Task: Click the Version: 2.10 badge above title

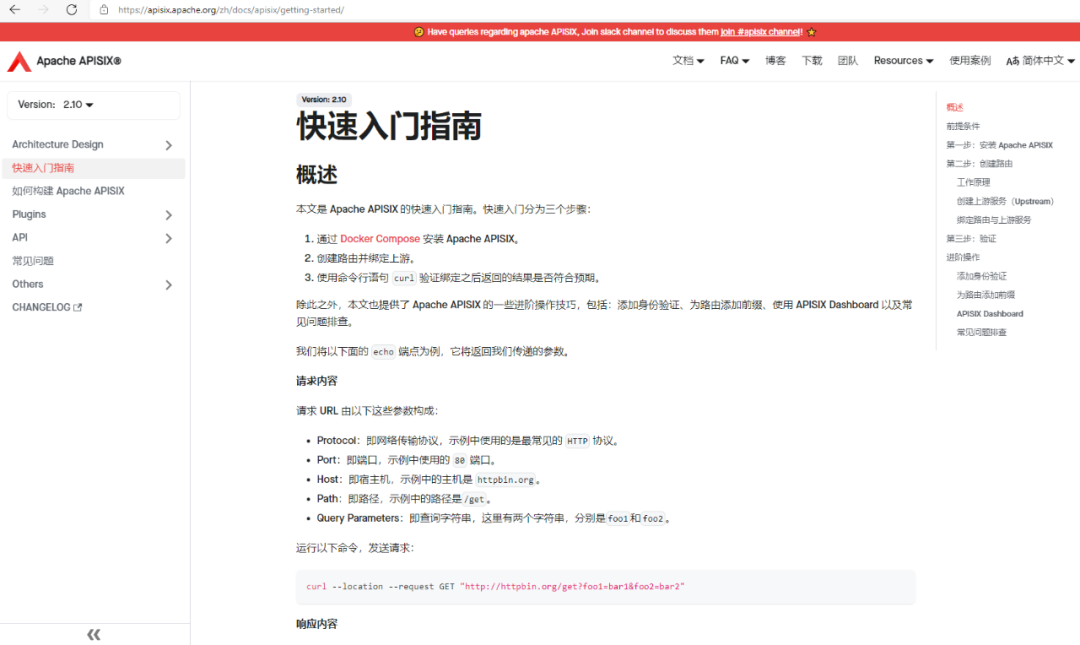Action: 324,100
